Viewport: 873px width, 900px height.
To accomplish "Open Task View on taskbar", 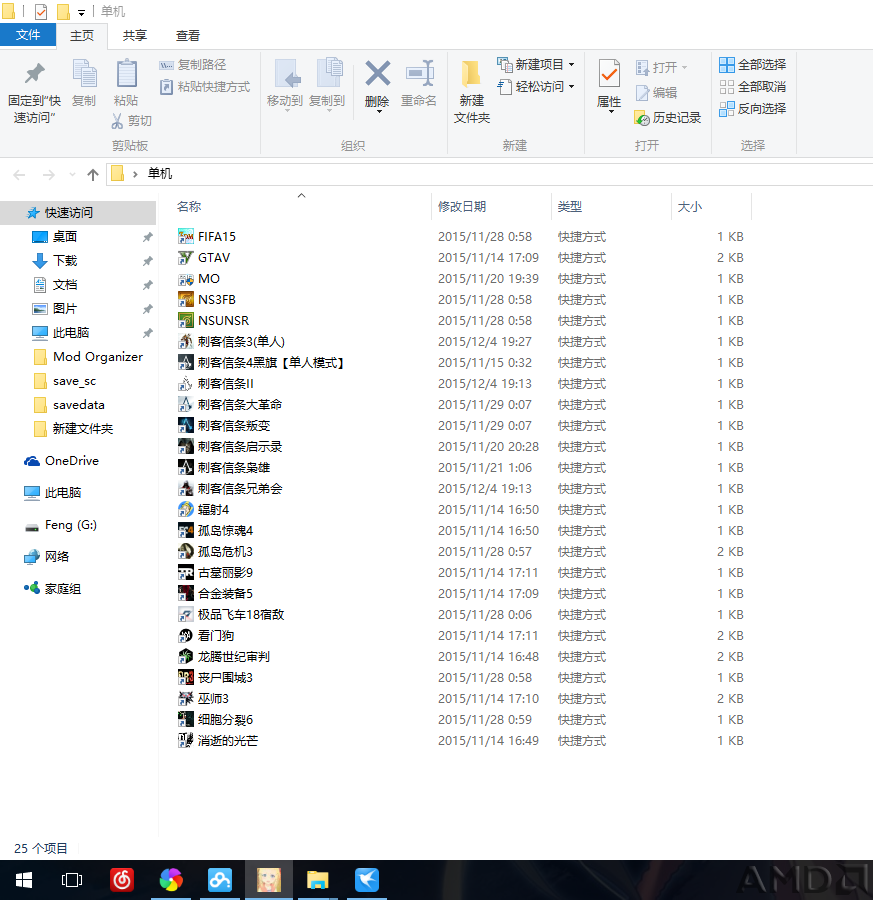I will click(x=72, y=880).
